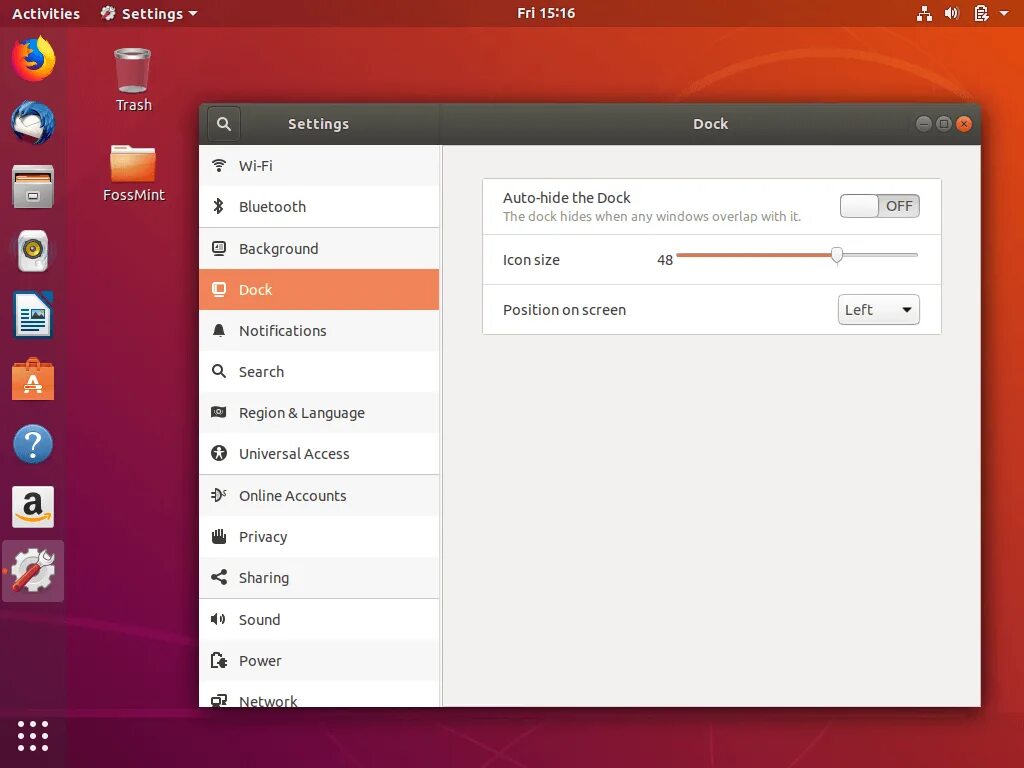Click the Settings wrench icon in dock
The height and width of the screenshot is (768, 1024).
point(33,571)
